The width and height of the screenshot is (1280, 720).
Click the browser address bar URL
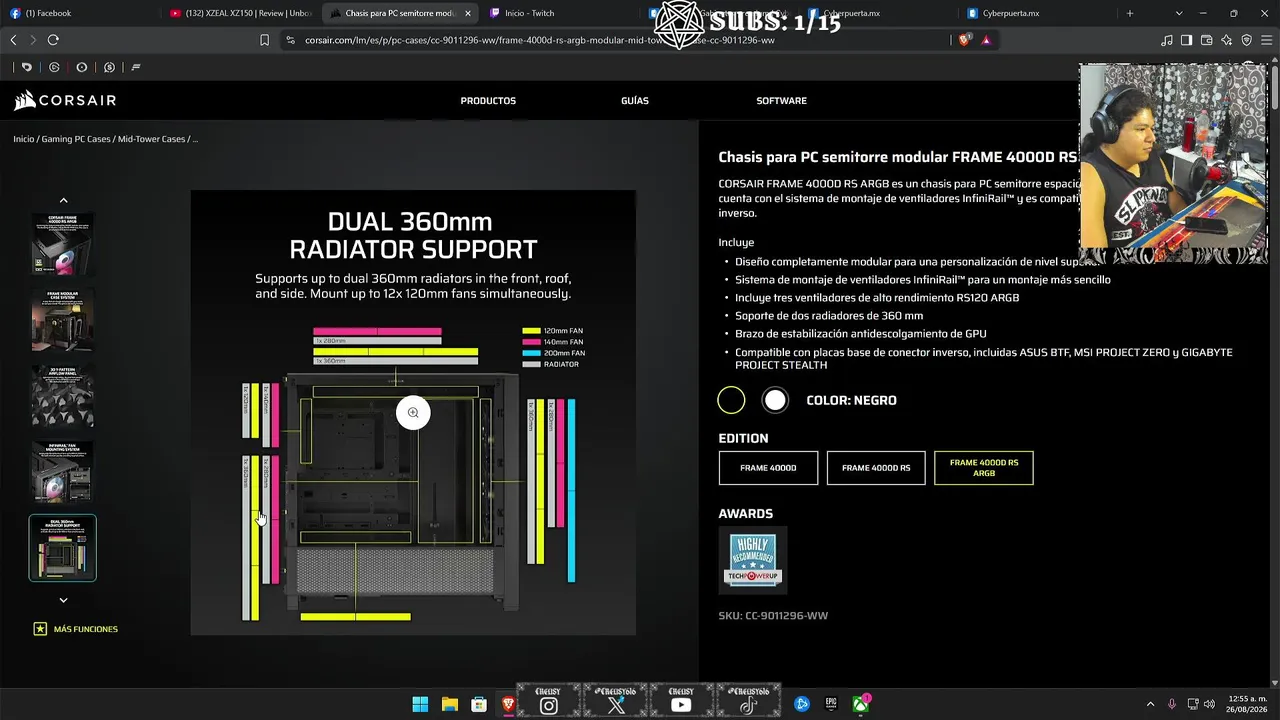tap(540, 40)
